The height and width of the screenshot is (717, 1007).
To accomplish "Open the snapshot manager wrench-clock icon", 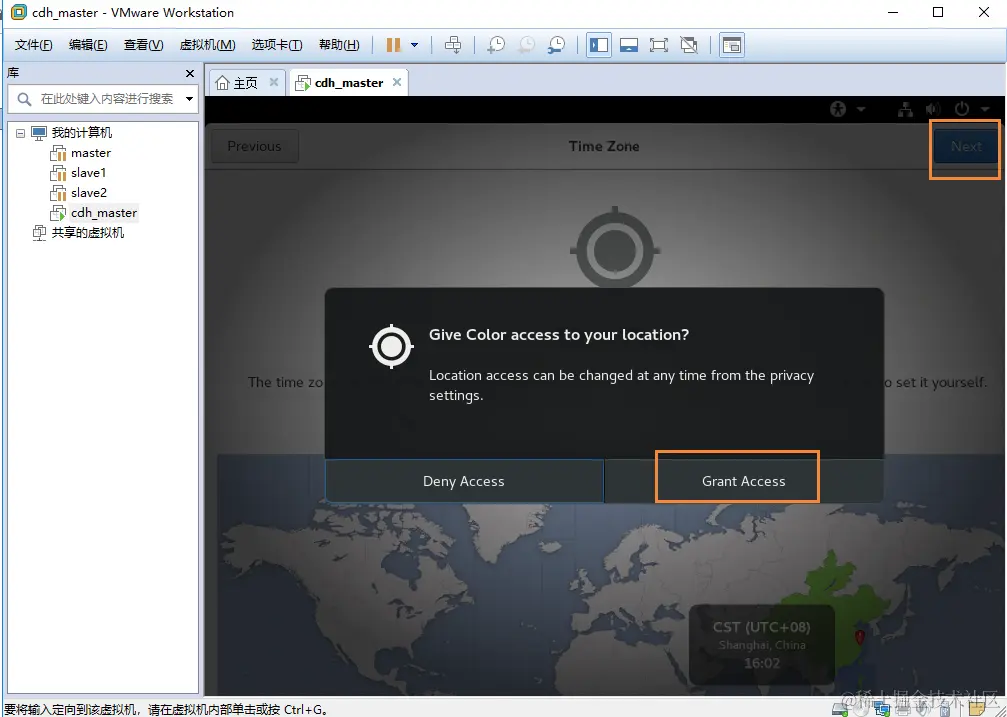I will (x=557, y=45).
